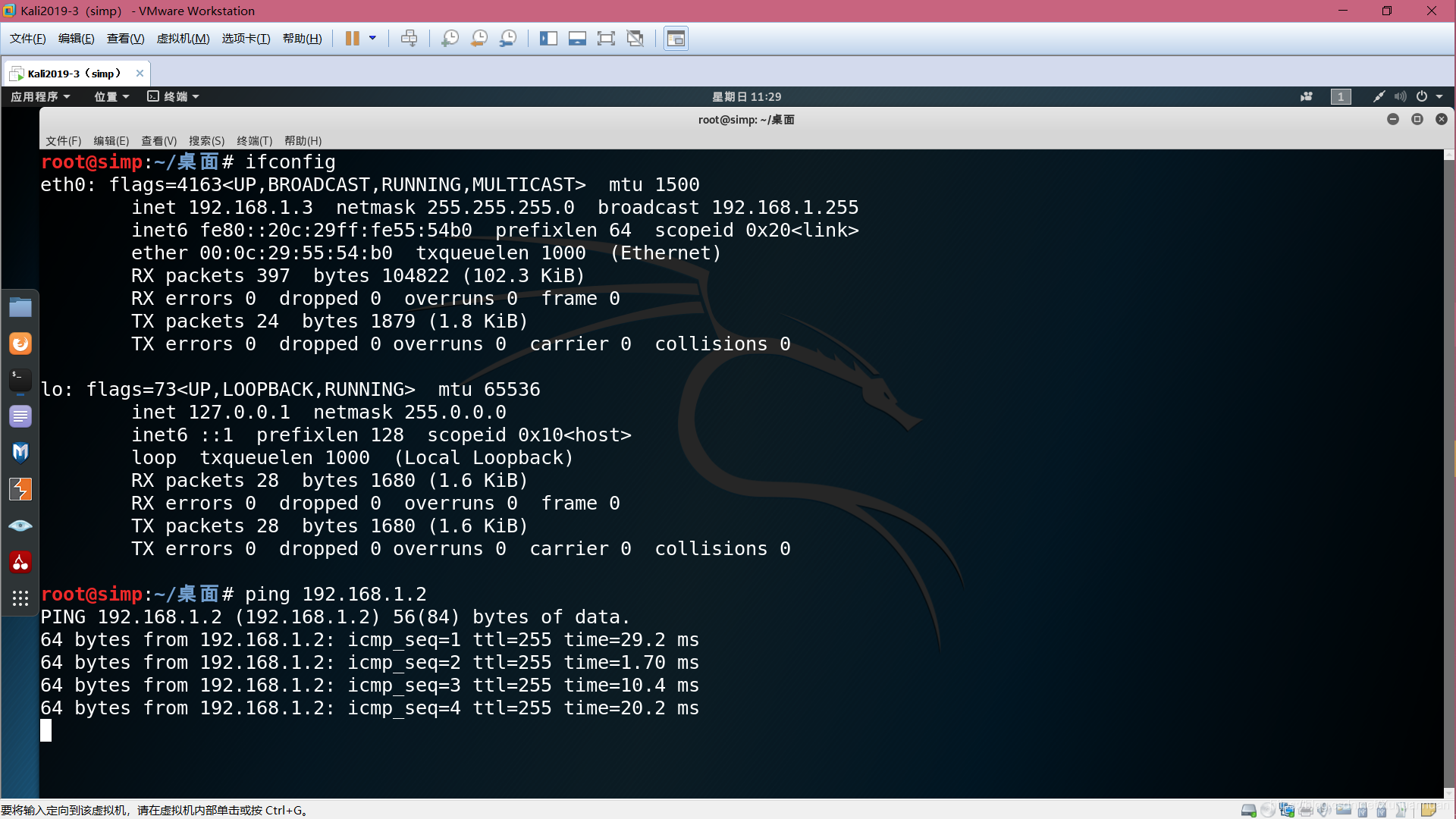
Task: Open terminal 搜索(S) menu
Action: [206, 141]
